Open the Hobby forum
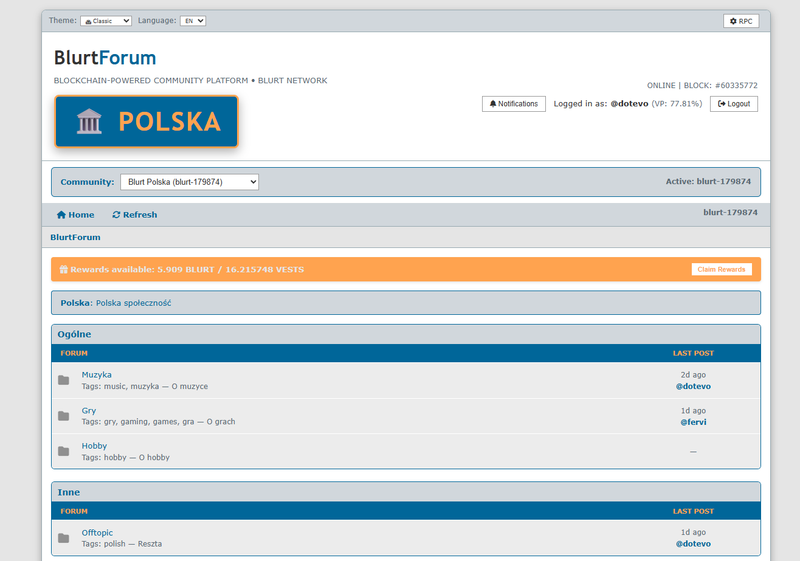Image resolution: width=800 pixels, height=561 pixels. point(94,446)
